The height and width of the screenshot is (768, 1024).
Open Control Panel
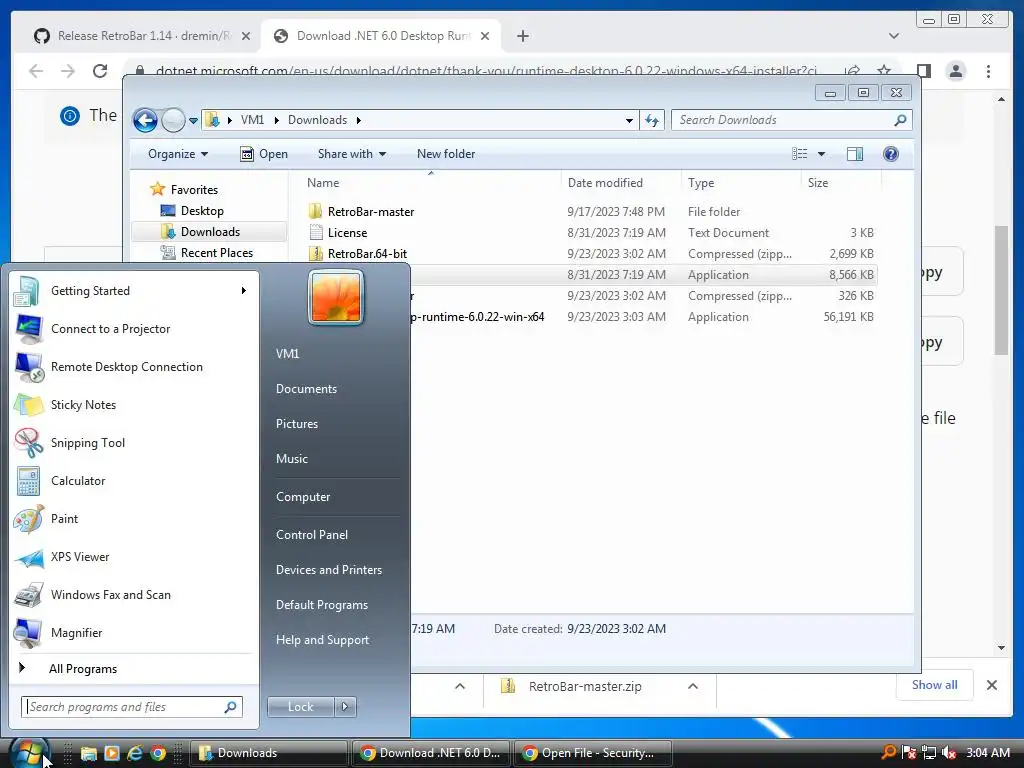312,534
